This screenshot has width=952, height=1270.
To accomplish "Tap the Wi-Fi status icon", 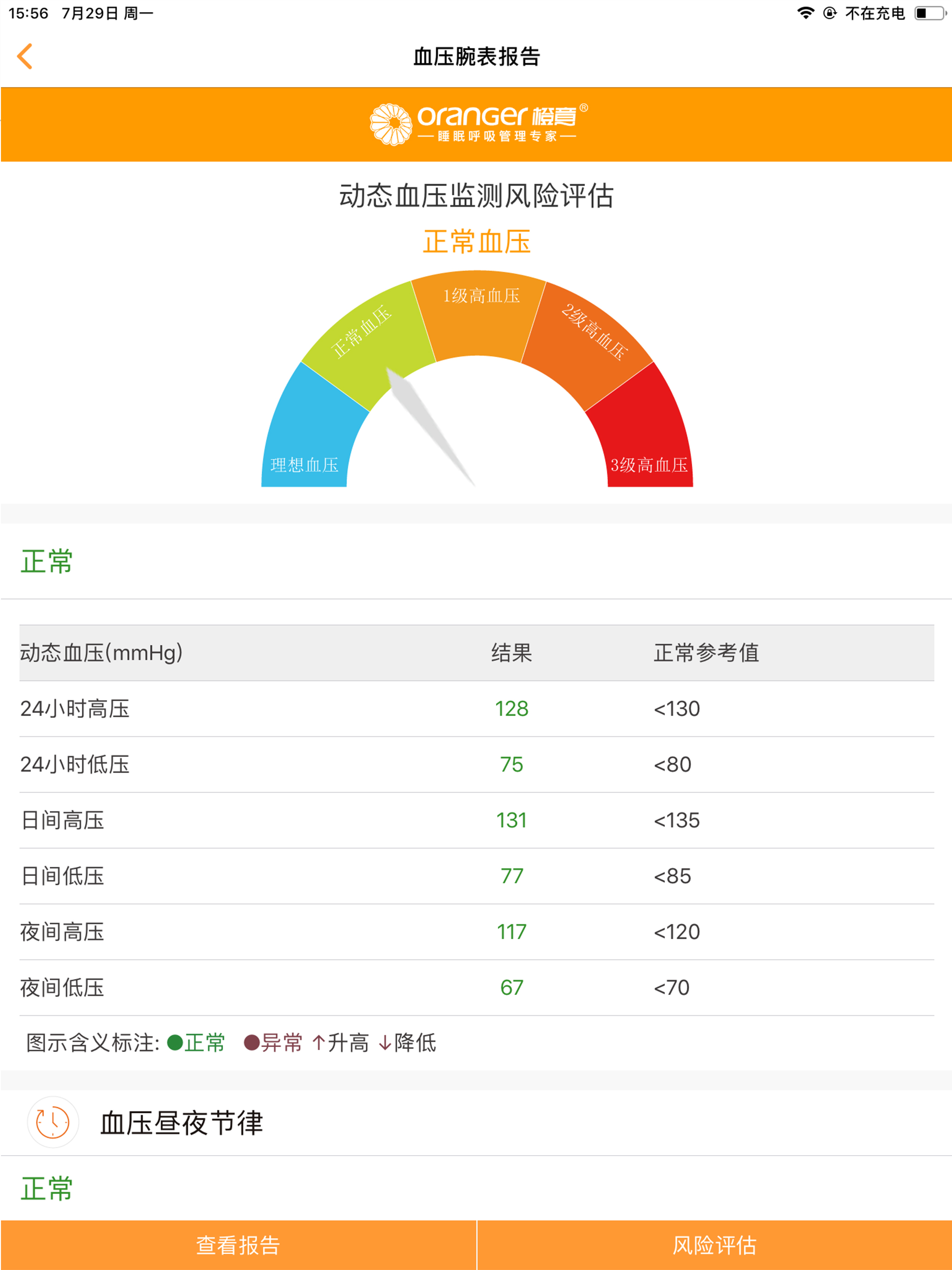I will coord(806,13).
